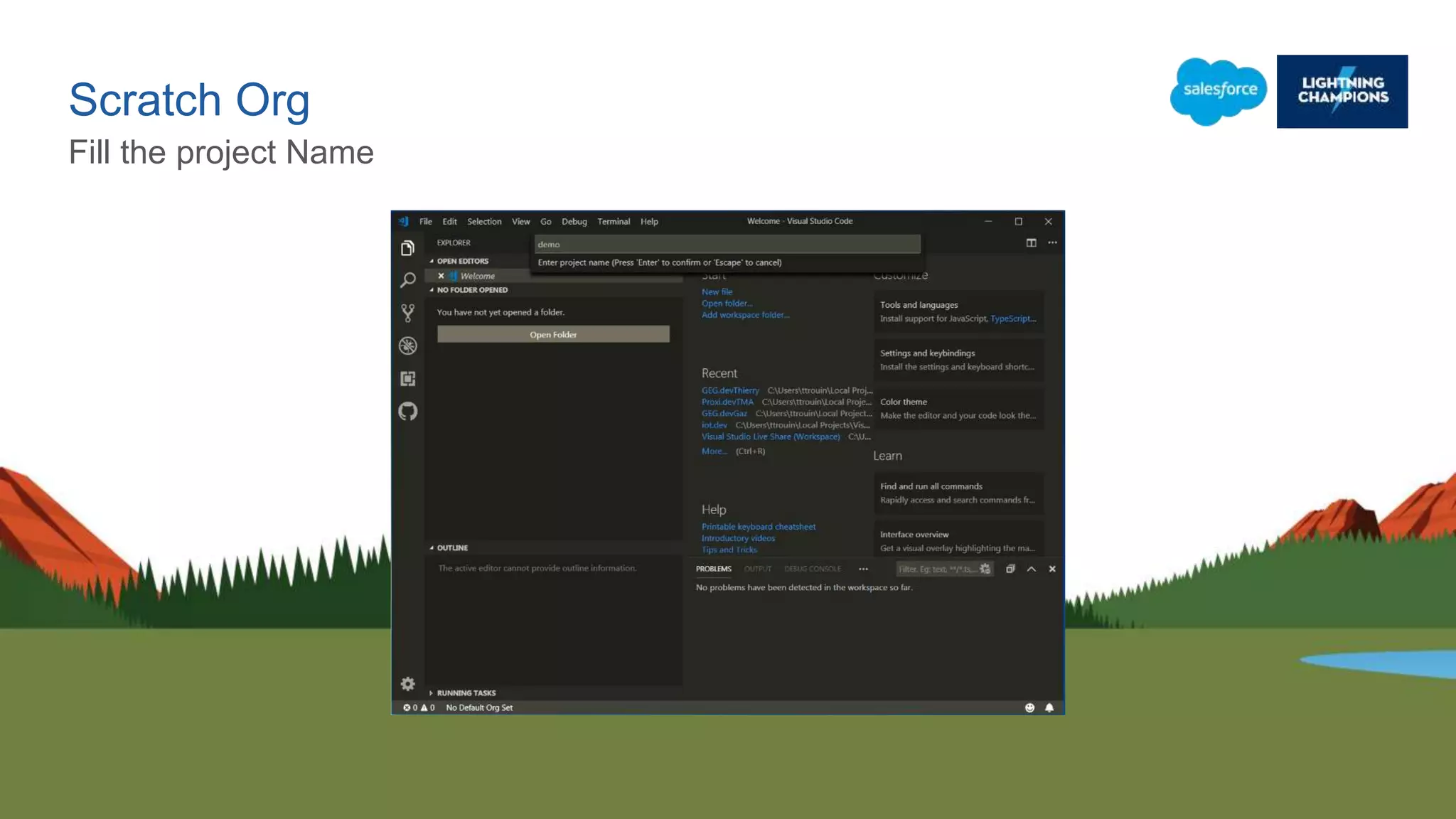
Task: Click the Settings and keybindings card
Action: tap(958, 360)
